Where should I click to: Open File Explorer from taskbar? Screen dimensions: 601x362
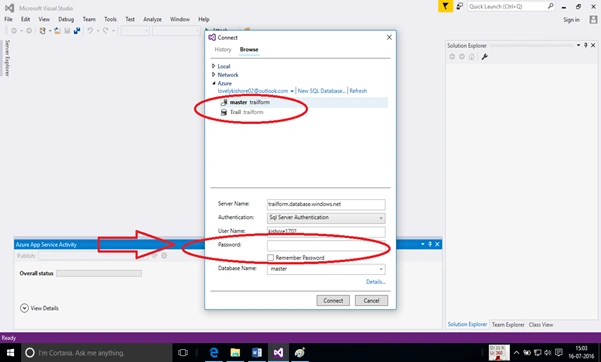point(235,352)
